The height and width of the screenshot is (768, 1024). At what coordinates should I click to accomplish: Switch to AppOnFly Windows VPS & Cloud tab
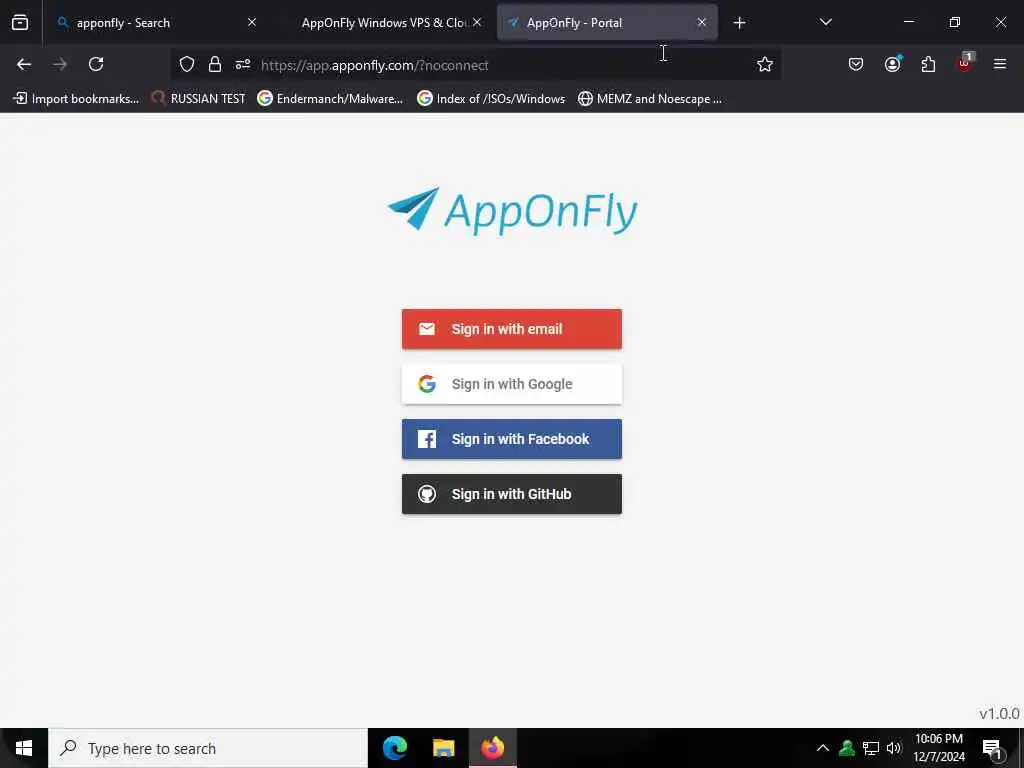[x=382, y=23]
